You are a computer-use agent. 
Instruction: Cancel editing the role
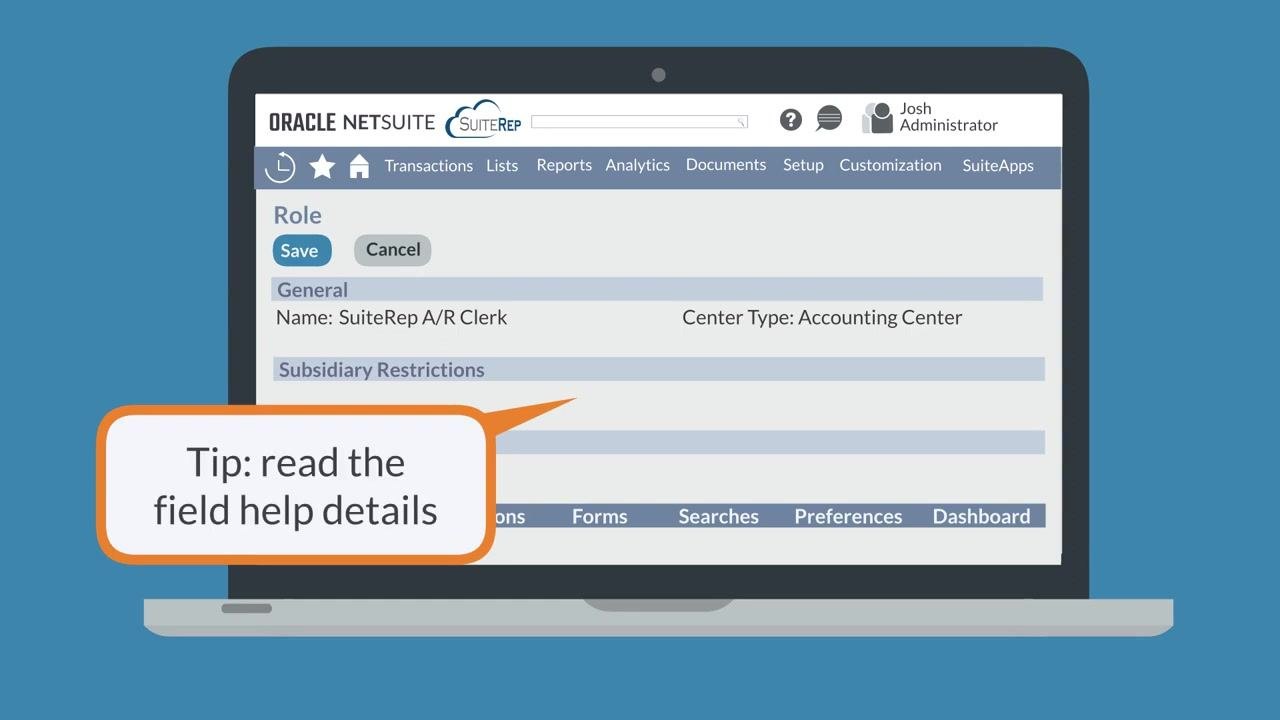coord(392,250)
